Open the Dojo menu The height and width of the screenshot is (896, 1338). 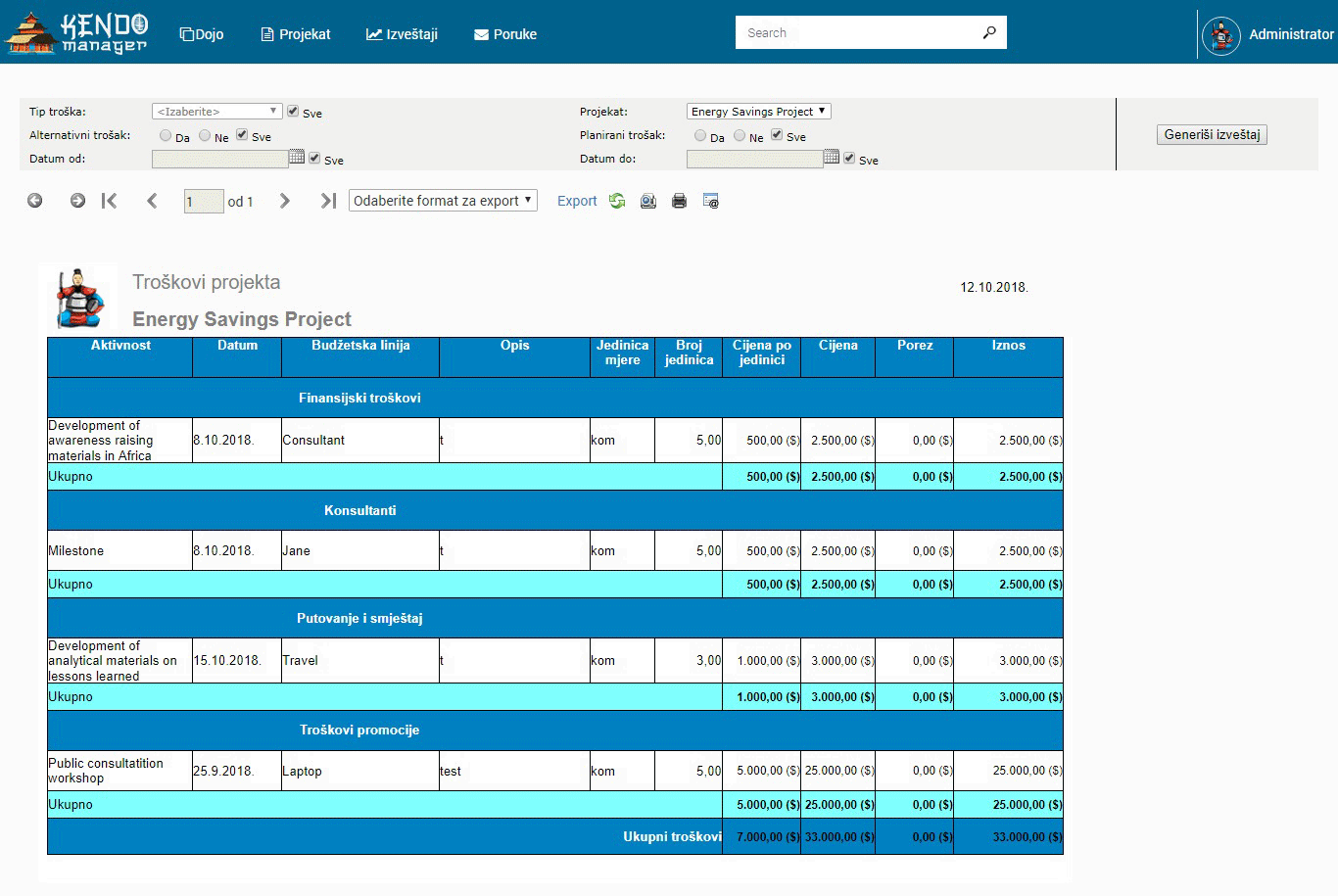[202, 34]
